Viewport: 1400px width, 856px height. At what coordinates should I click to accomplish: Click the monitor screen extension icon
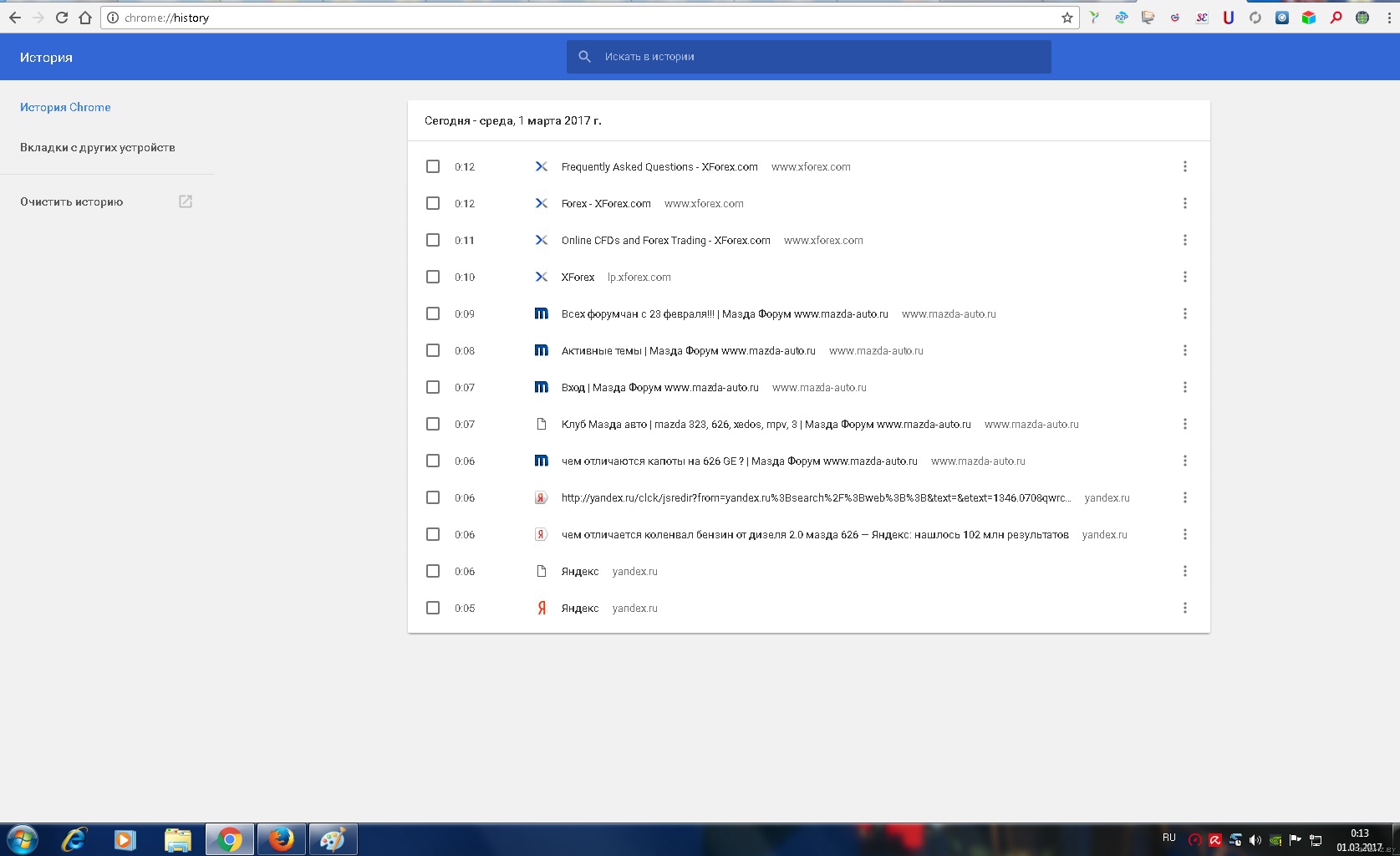click(1148, 18)
